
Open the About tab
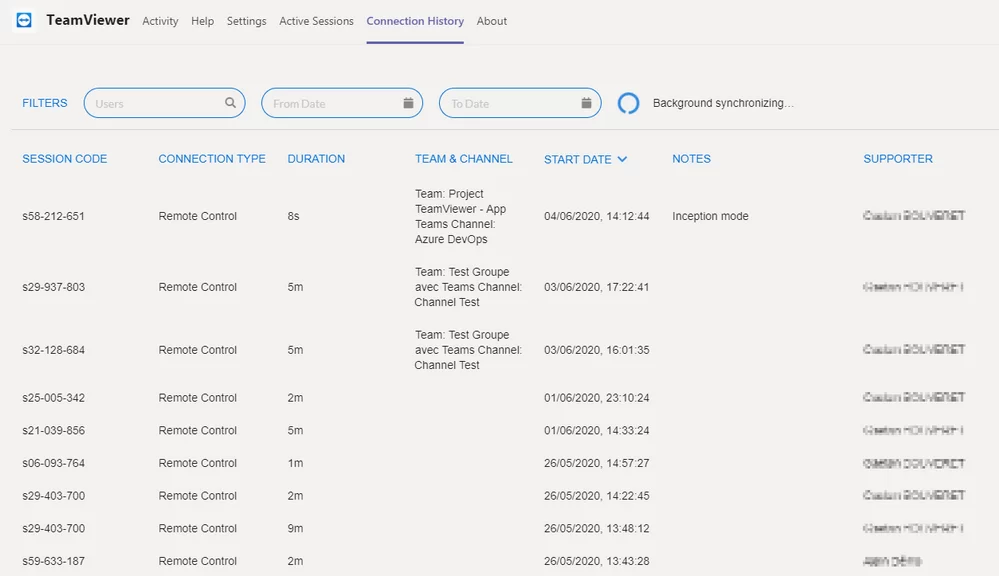[492, 21]
